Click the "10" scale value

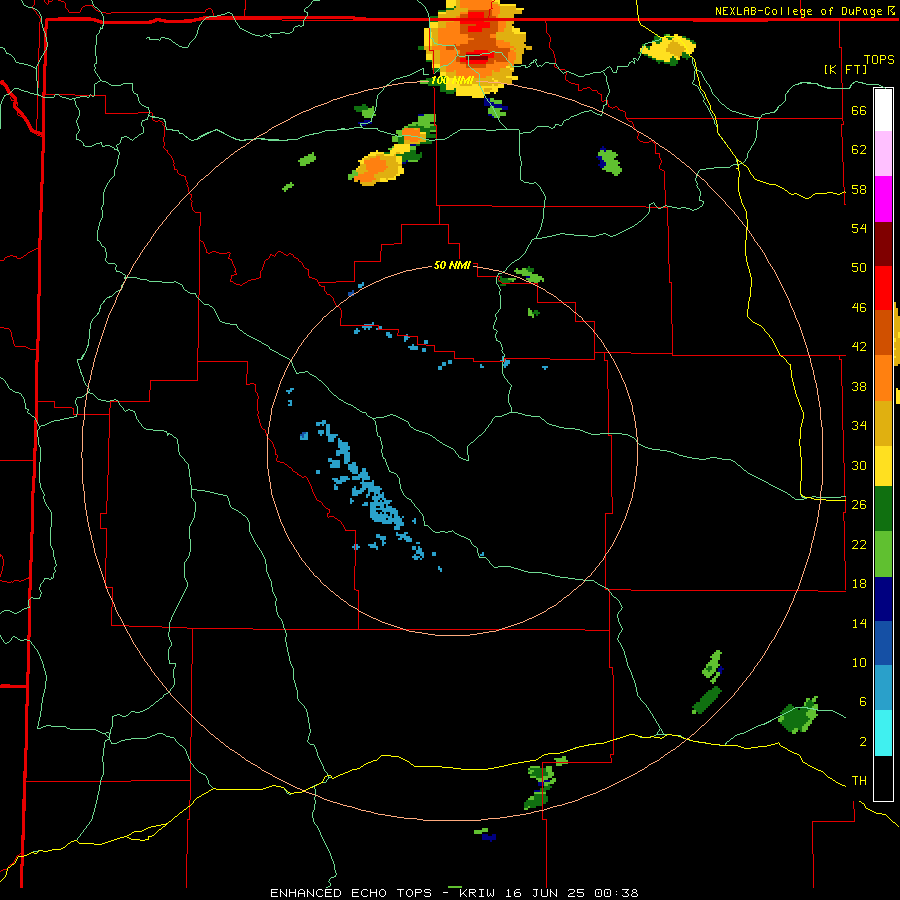click(859, 662)
